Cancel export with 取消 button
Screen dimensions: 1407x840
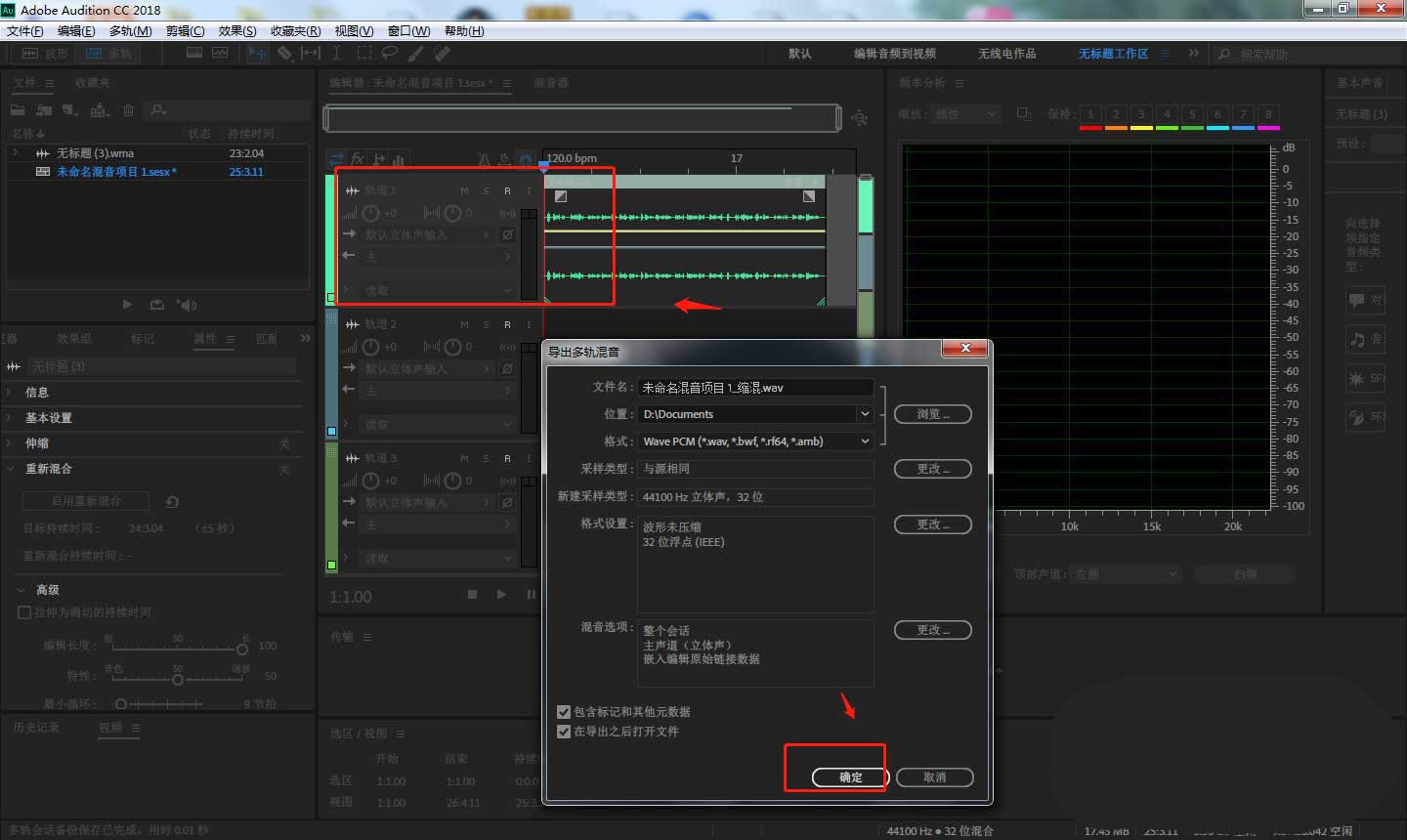click(x=935, y=777)
